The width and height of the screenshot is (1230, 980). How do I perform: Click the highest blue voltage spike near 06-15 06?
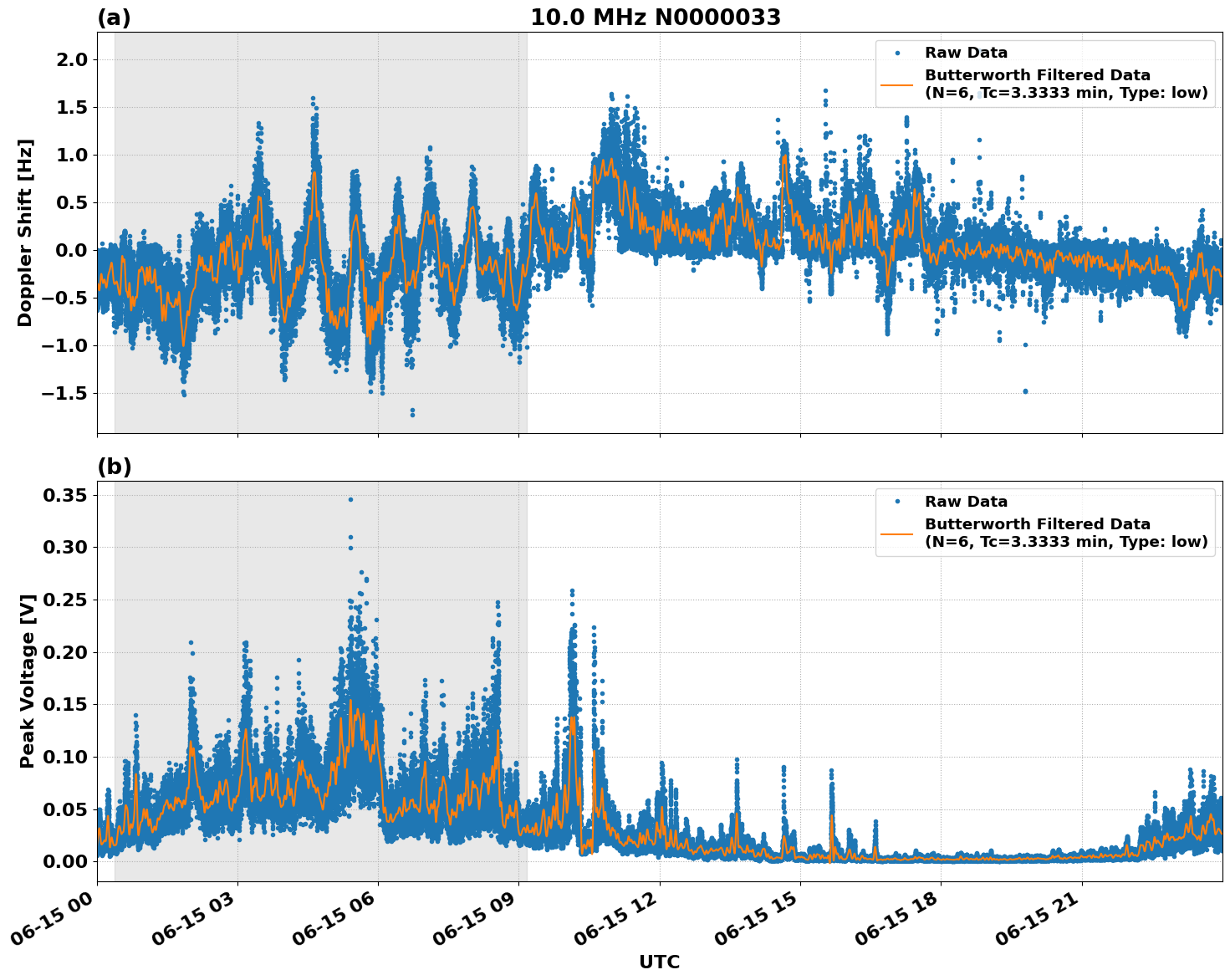351,498
